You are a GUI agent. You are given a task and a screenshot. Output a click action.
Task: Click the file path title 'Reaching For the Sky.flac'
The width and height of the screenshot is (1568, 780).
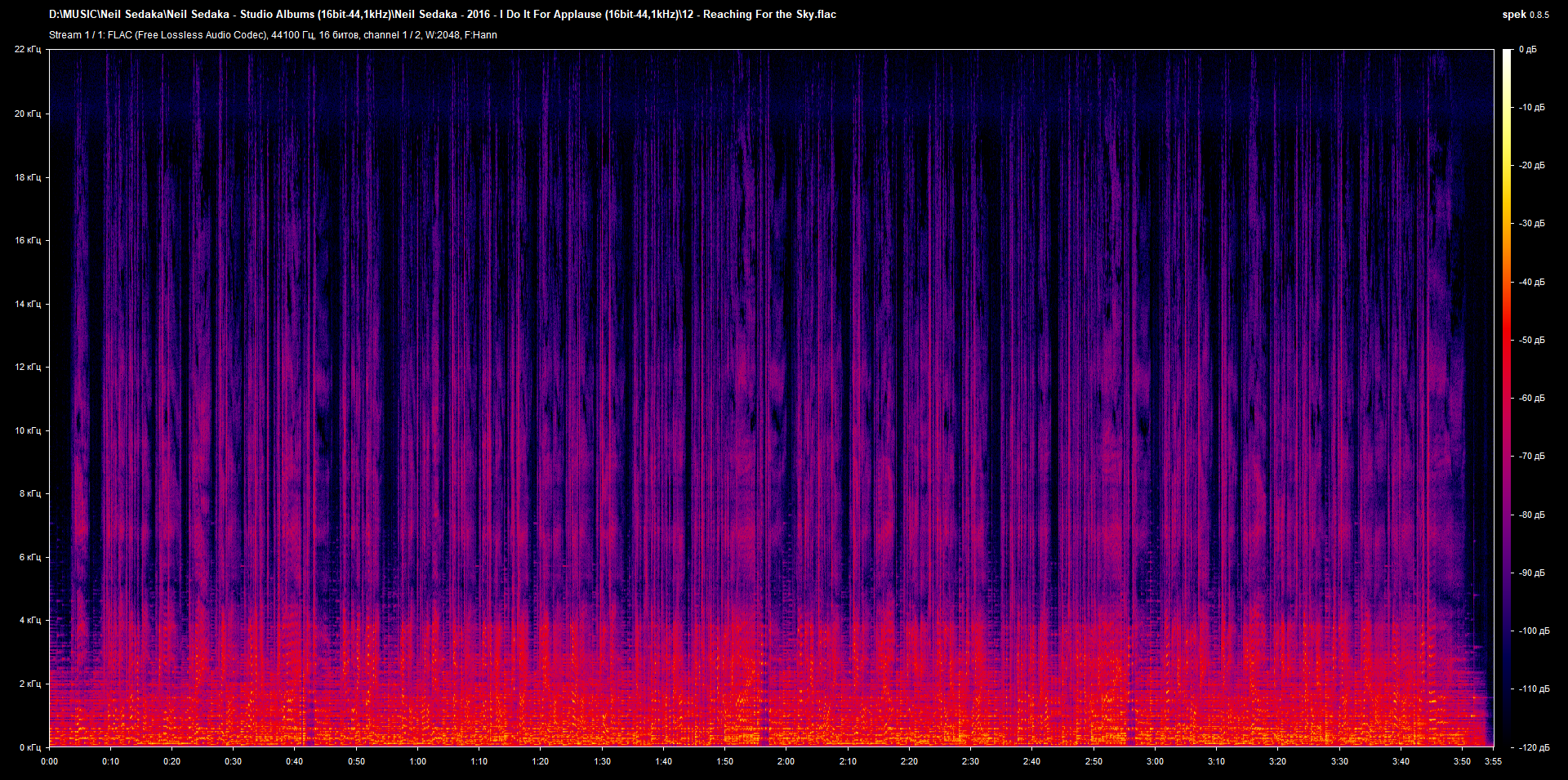pyautogui.click(x=769, y=14)
